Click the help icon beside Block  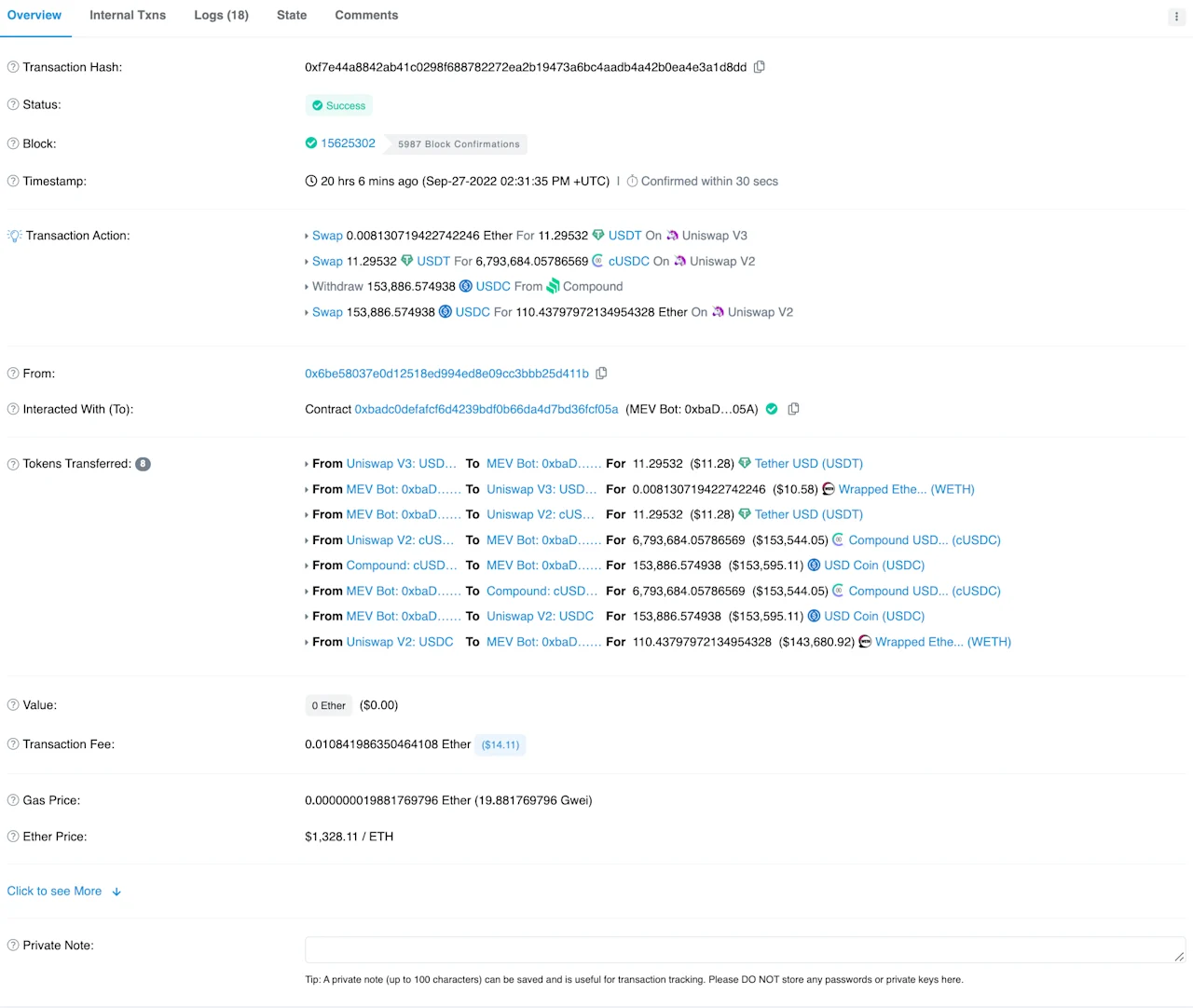click(13, 143)
